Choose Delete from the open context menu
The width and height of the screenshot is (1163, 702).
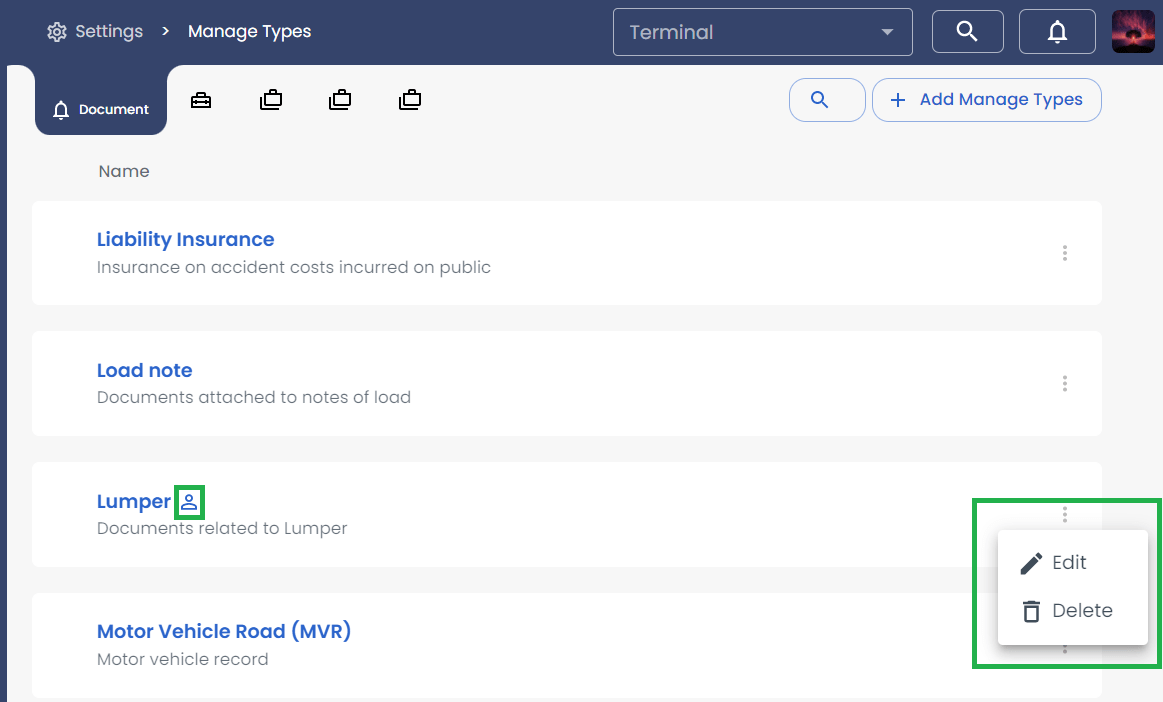click(1083, 610)
